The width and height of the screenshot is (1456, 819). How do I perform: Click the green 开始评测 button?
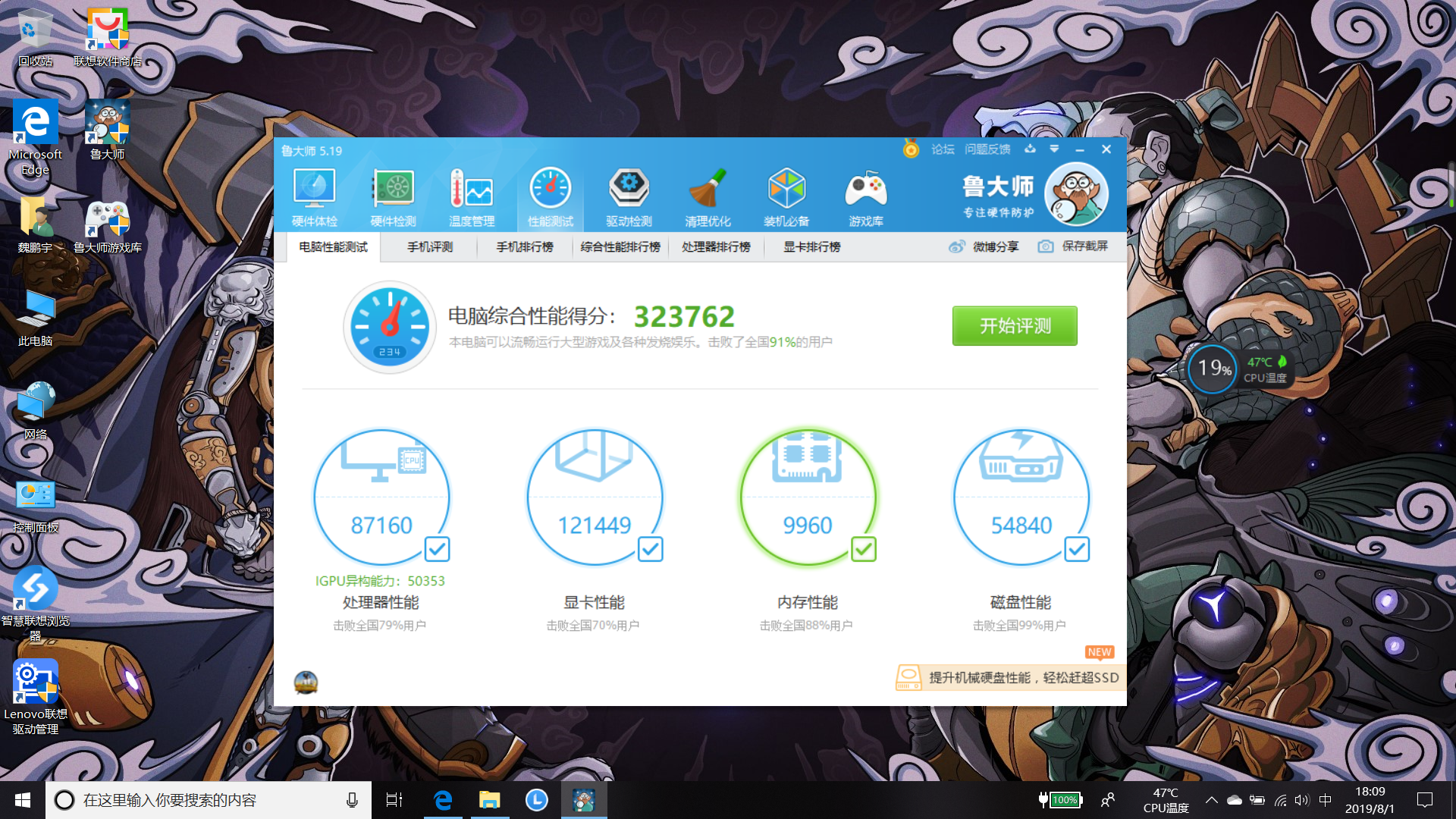pos(1015,326)
